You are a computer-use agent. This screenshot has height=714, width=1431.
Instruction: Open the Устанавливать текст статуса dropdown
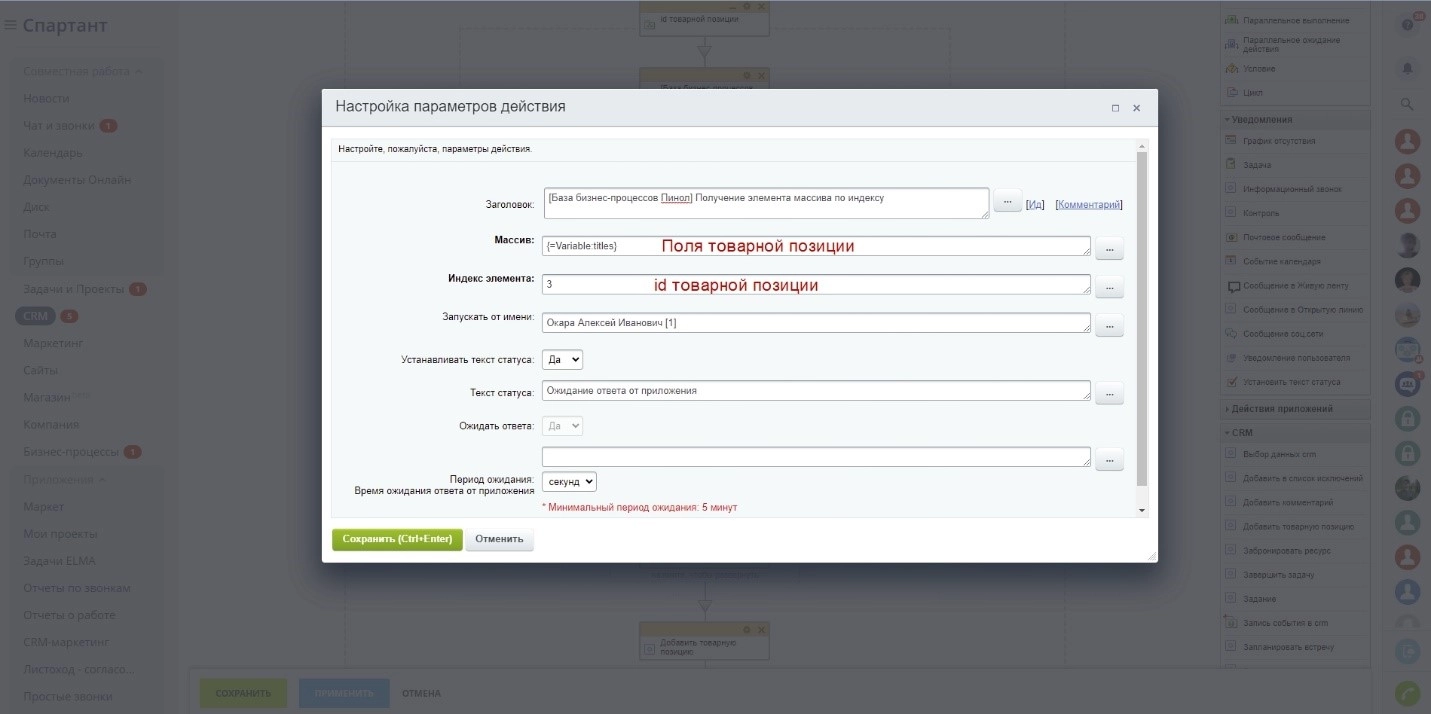(562, 359)
